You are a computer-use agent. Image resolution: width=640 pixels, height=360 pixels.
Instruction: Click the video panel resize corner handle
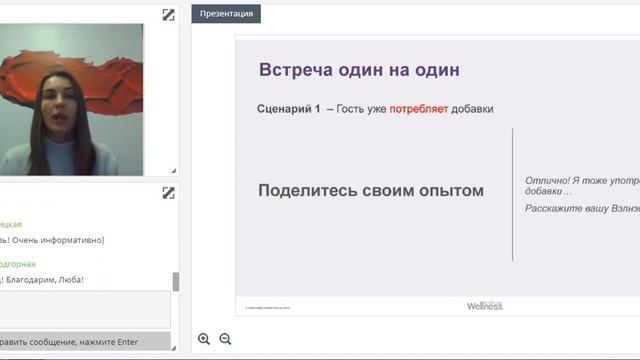coord(173,171)
